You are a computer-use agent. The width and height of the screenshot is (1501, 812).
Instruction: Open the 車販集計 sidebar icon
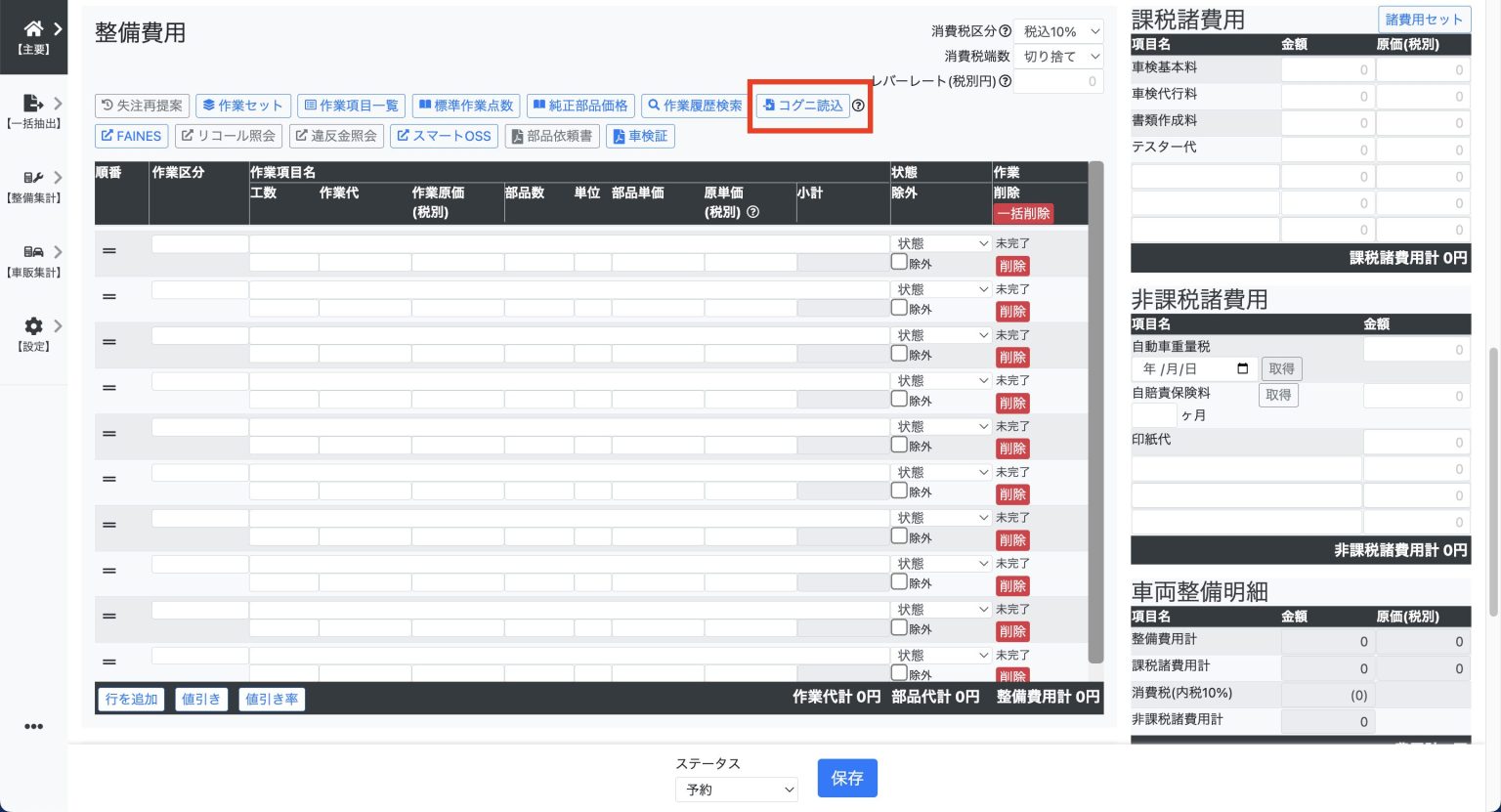point(33,252)
